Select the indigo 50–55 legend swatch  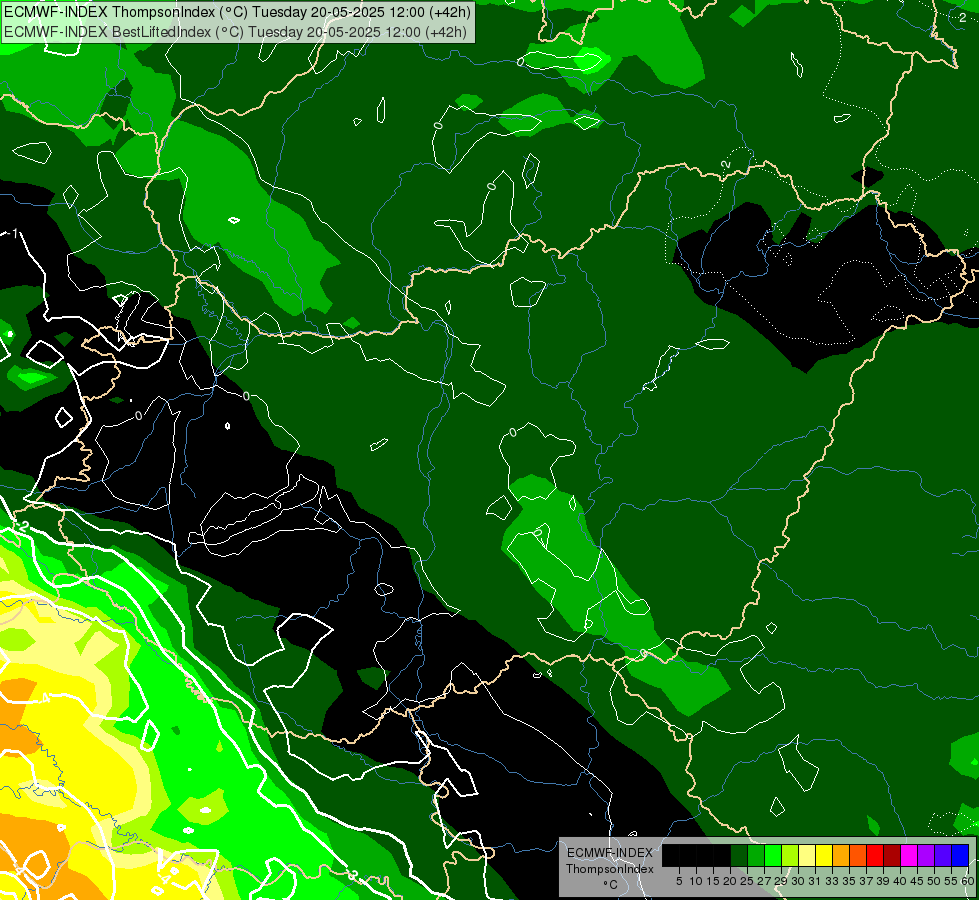(x=943, y=855)
